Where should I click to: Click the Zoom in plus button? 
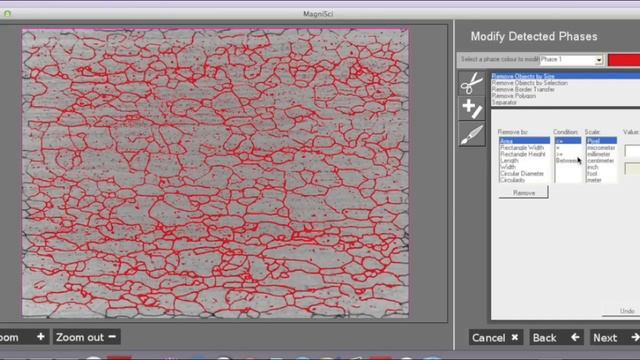click(23, 337)
